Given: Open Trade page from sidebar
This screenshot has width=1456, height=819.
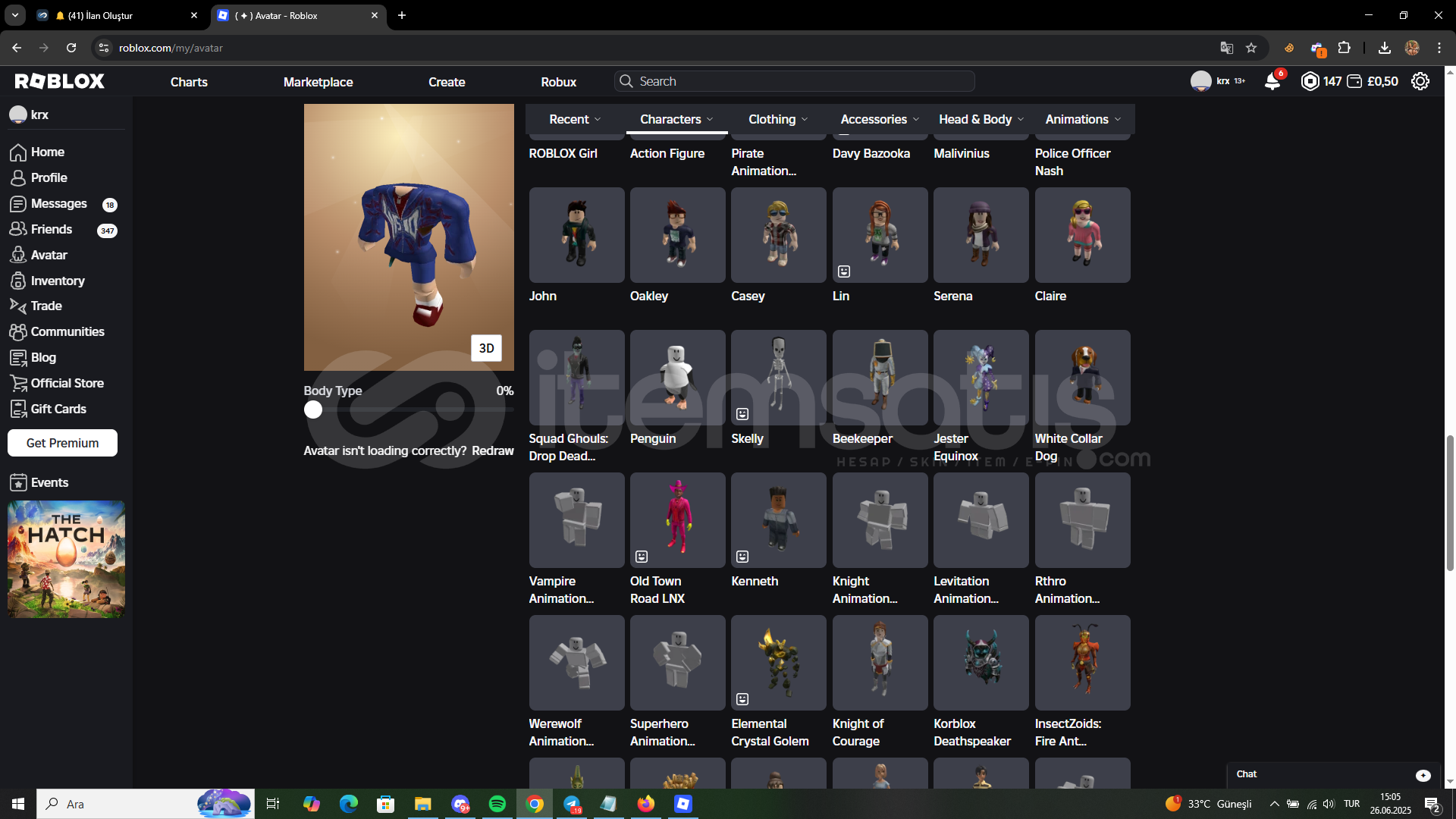Looking at the screenshot, I should point(36,306).
